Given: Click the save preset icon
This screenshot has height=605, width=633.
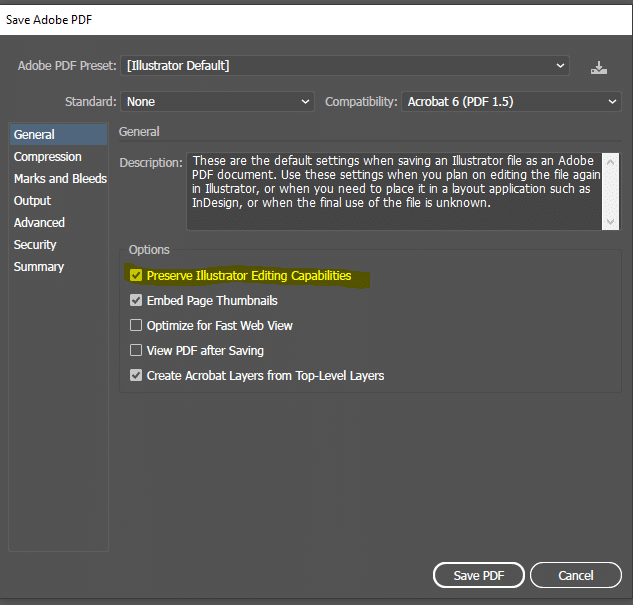Looking at the screenshot, I should (599, 67).
